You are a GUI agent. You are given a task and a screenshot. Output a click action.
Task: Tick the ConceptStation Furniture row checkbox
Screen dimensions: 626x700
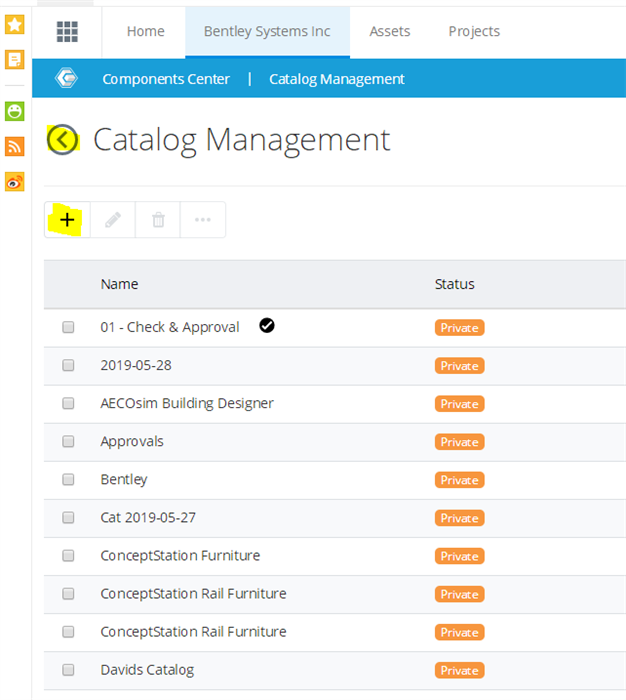coord(68,556)
